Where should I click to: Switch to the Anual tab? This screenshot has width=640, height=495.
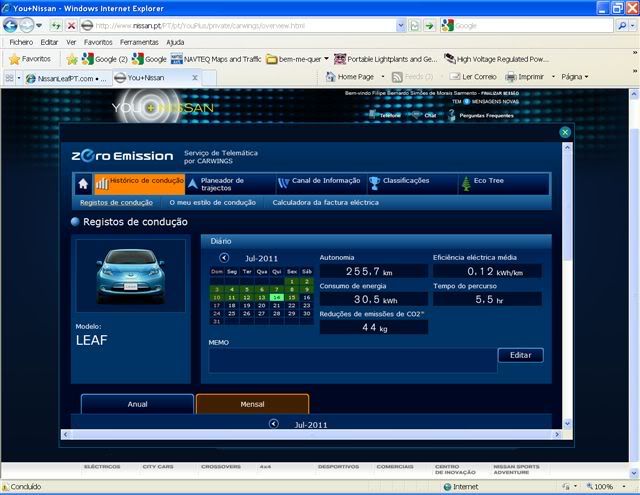coord(137,404)
